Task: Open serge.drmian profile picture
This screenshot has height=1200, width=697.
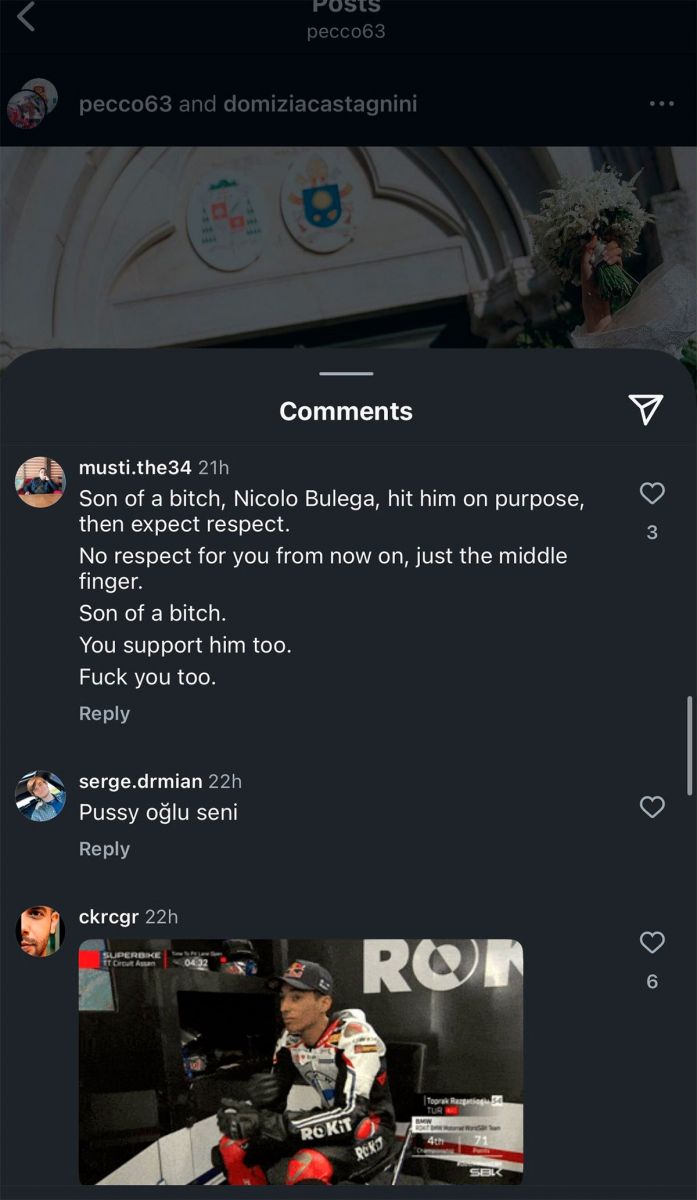Action: point(40,796)
